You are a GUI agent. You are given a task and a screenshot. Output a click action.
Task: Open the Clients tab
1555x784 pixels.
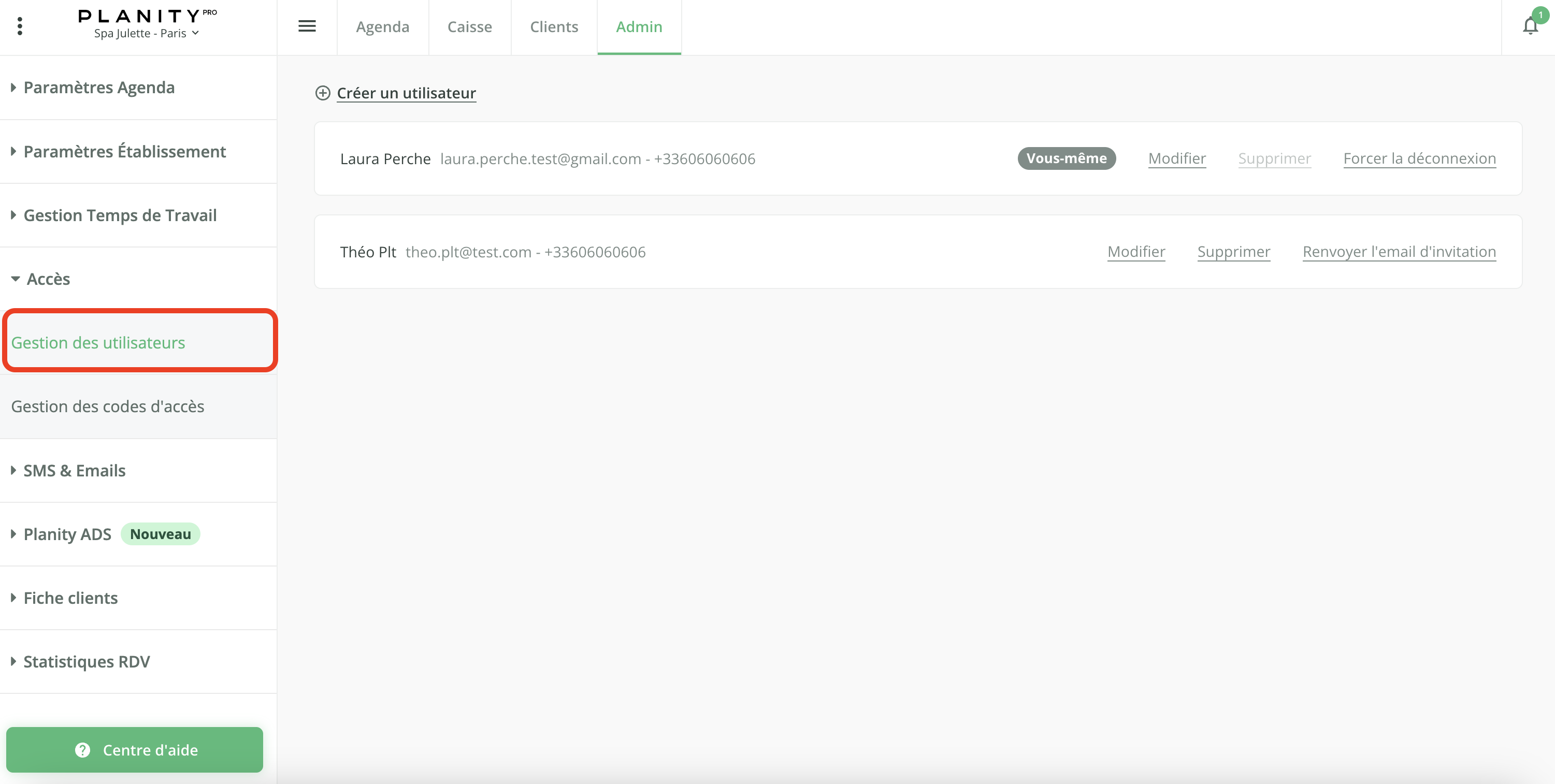tap(554, 27)
